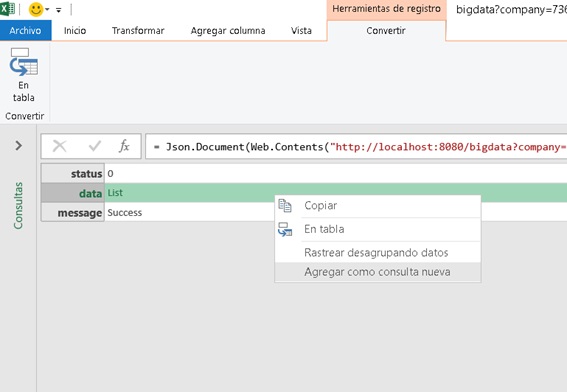Switch to the Inicio ribbon tab
Viewport: 567px width, 392px height.
pyautogui.click(x=75, y=31)
